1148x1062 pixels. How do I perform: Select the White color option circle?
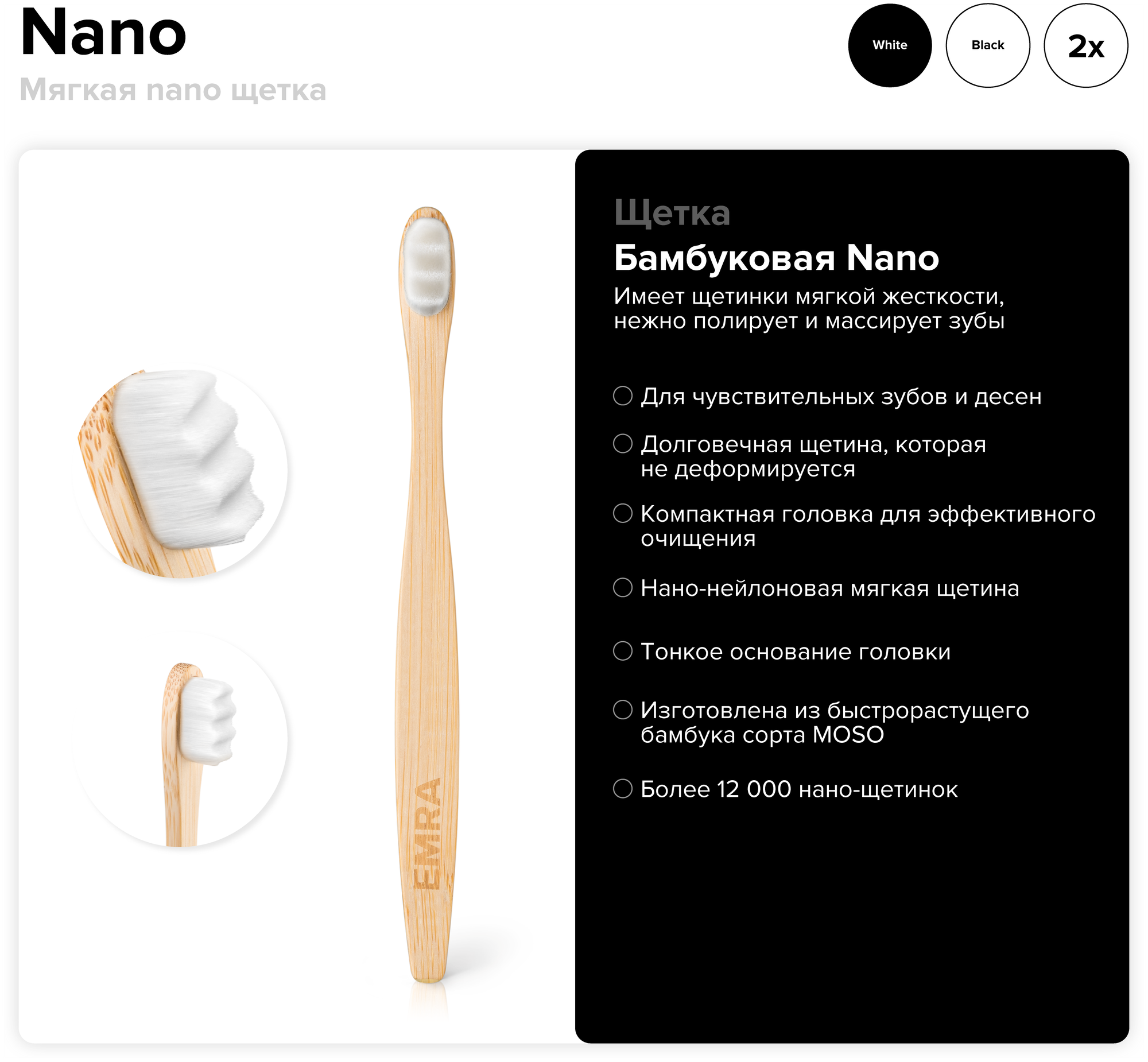890,45
